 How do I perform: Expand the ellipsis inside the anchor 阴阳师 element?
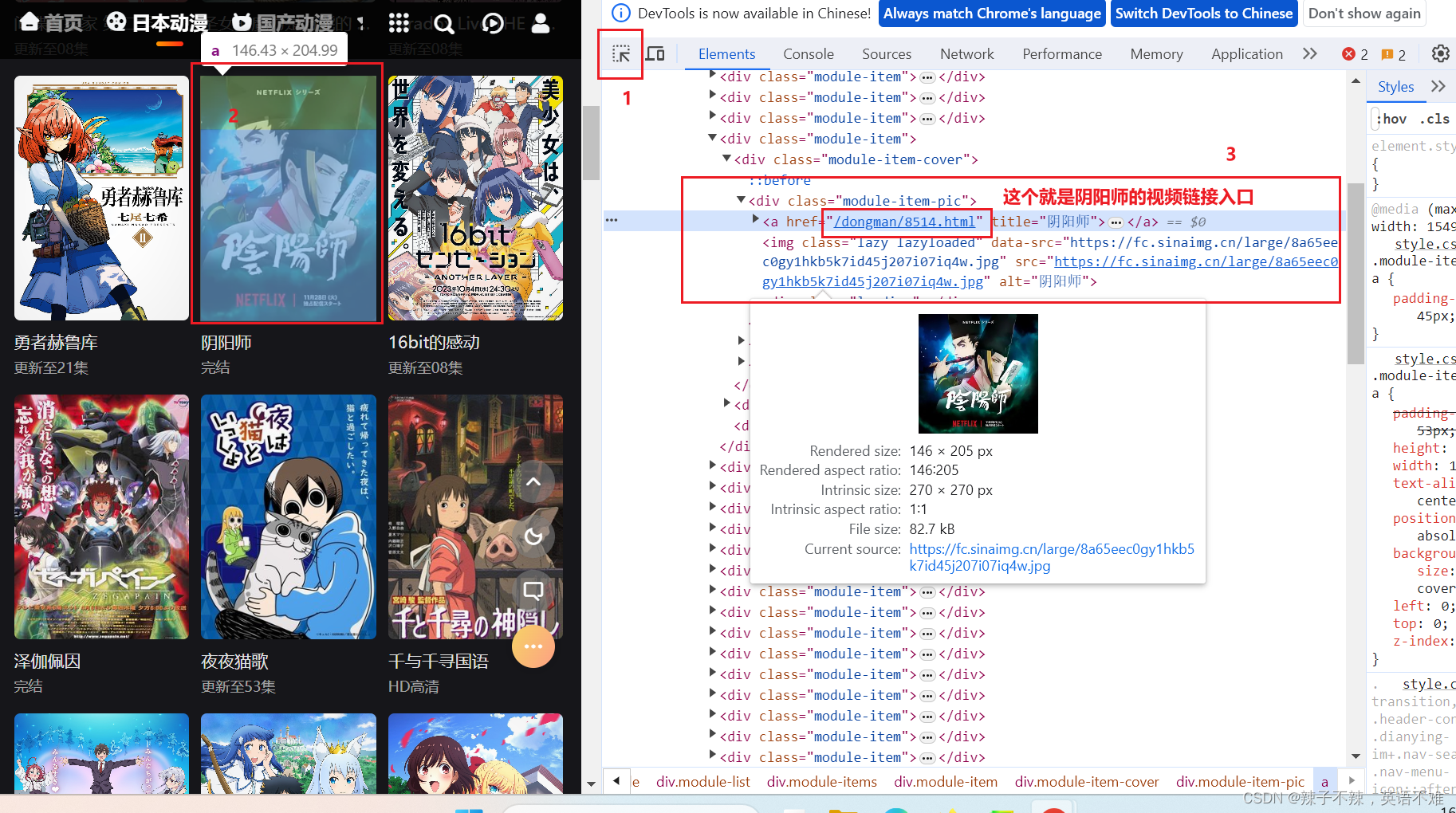pos(1116,222)
